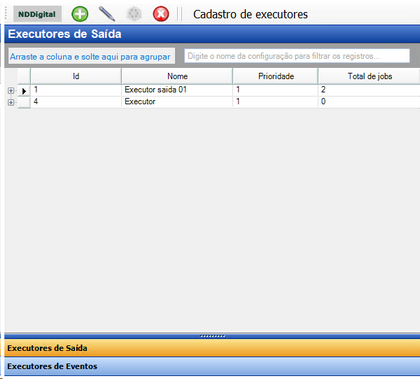Image resolution: width=420 pixels, height=379 pixels.
Task: Click row header of Executor row
Action: click(x=24, y=102)
